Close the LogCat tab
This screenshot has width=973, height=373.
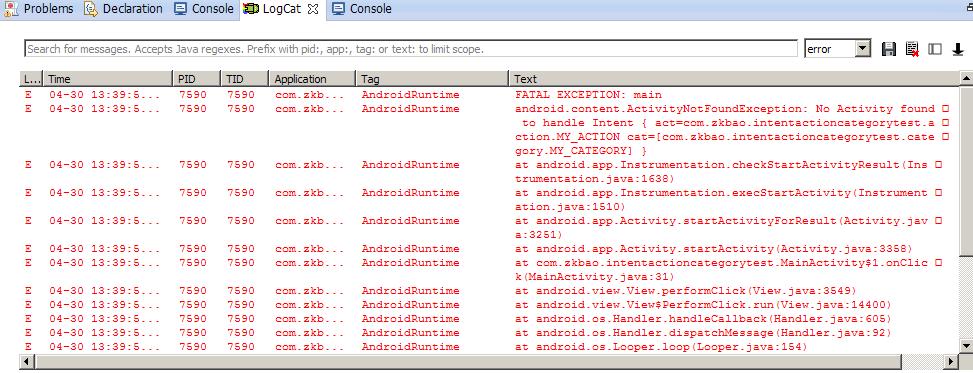tap(313, 9)
